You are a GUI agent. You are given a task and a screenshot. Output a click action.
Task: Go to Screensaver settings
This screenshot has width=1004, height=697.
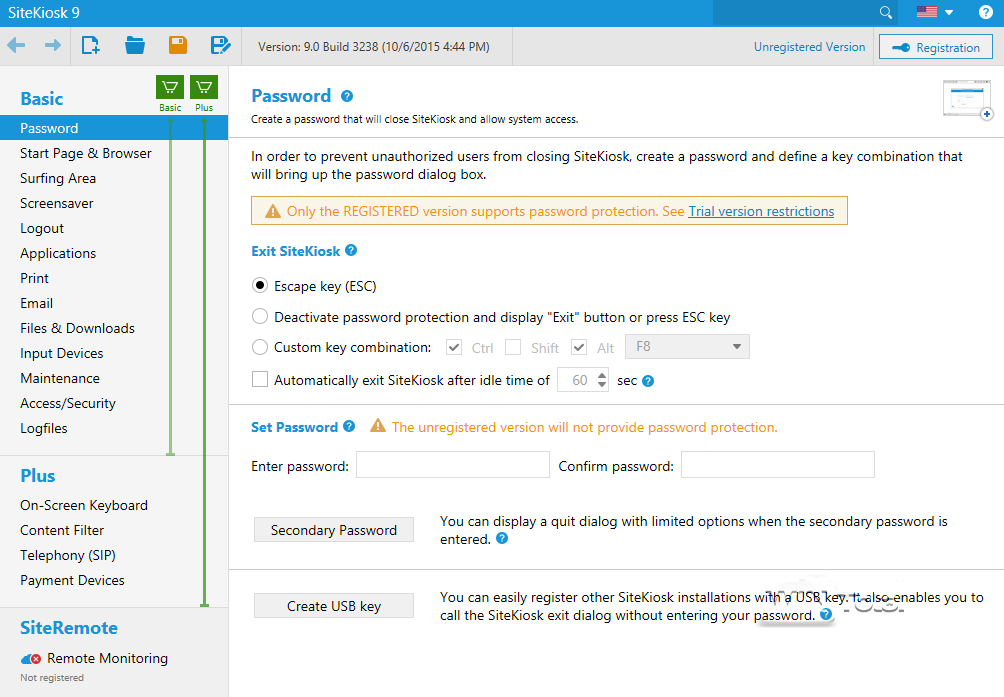pos(56,203)
